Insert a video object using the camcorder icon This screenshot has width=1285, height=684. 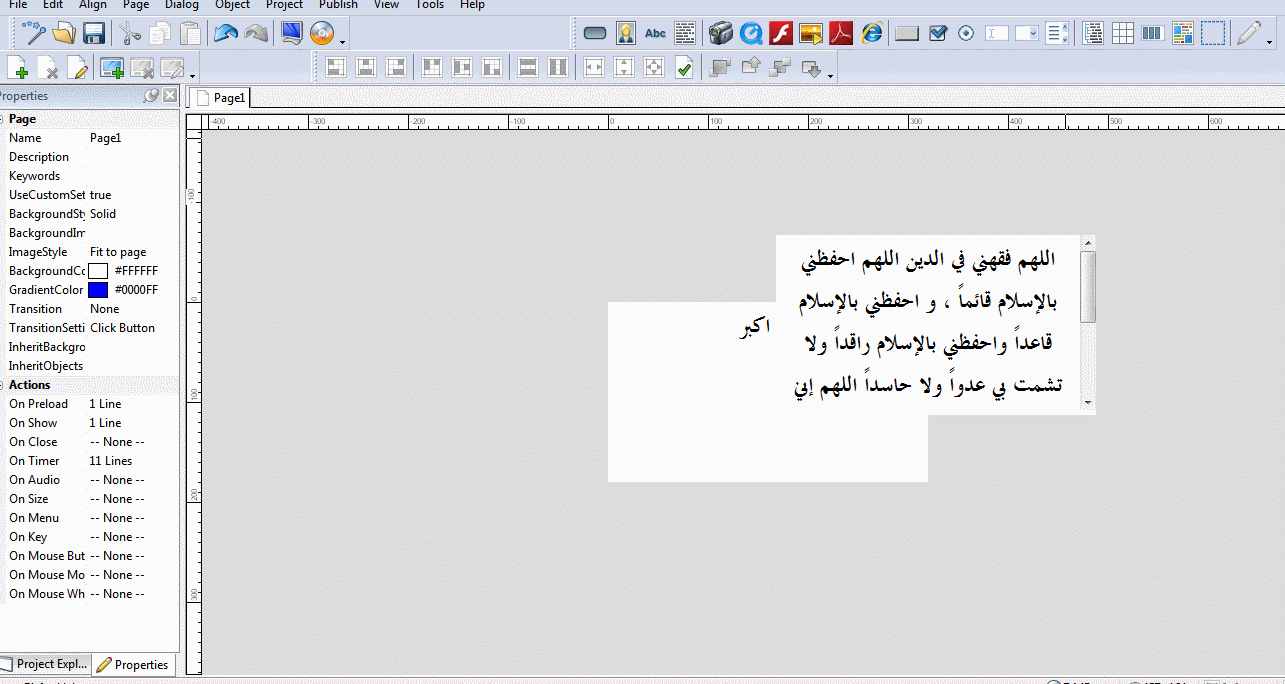coord(720,33)
